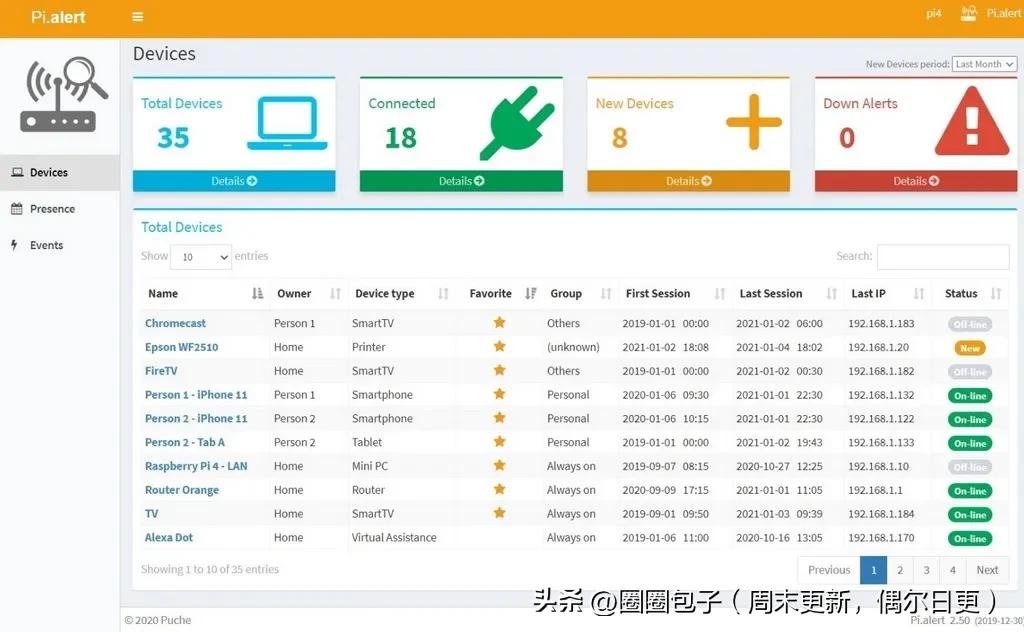Viewport: 1024px width, 632px height.
Task: Click the pi4 label in header
Action: [x=934, y=14]
